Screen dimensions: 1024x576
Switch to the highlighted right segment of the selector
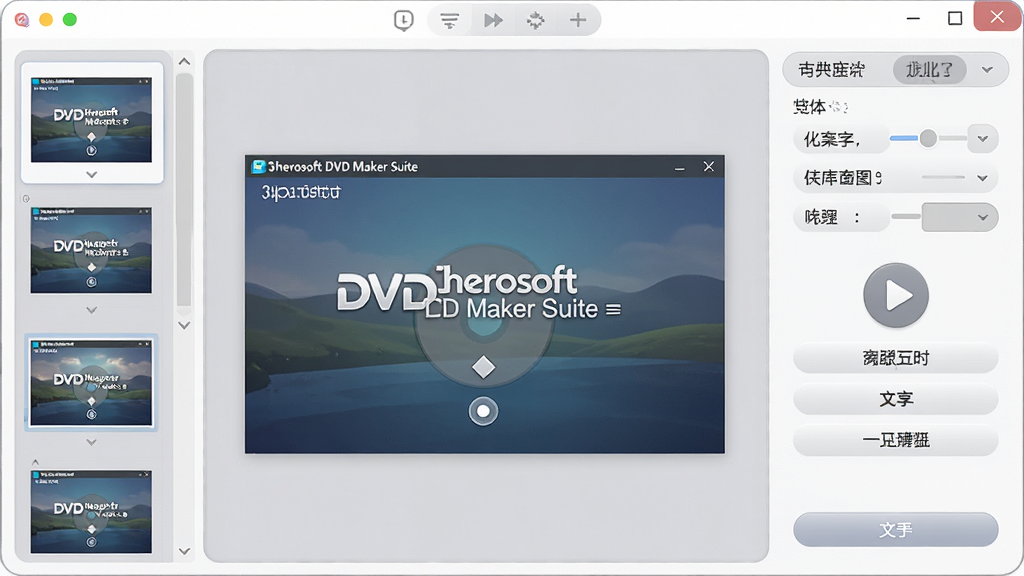point(929,69)
